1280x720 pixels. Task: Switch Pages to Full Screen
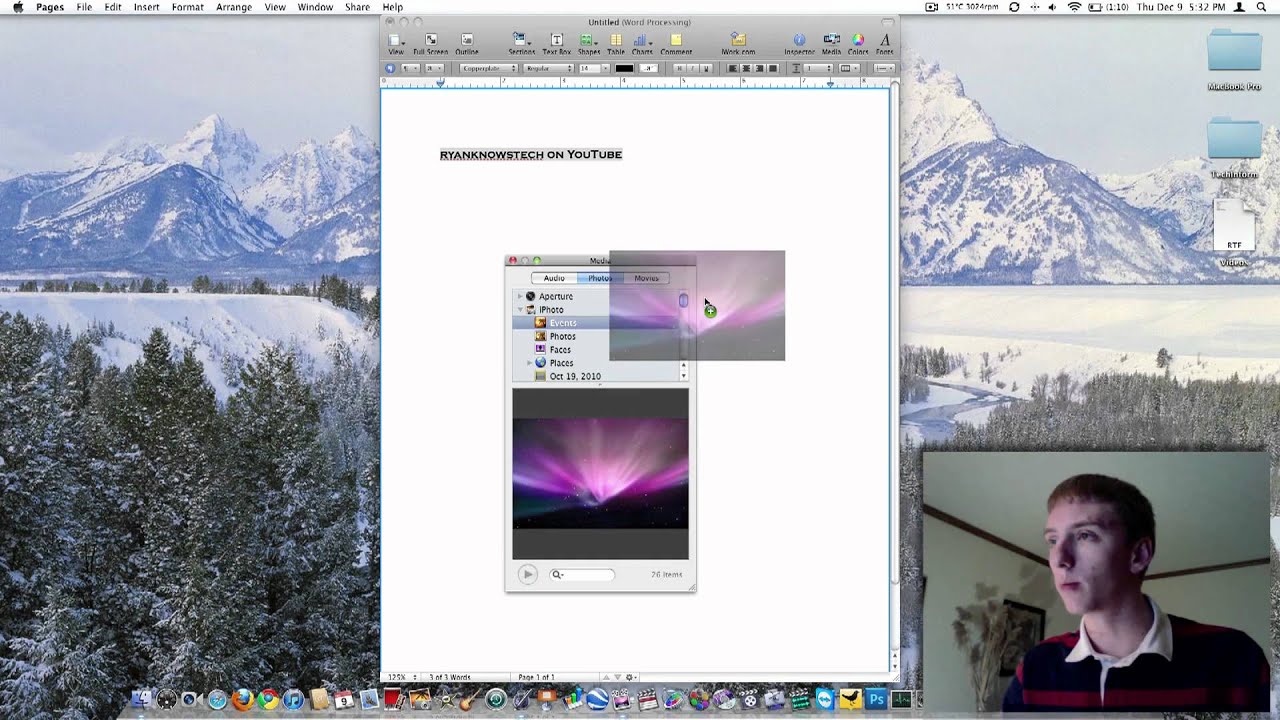tap(431, 43)
